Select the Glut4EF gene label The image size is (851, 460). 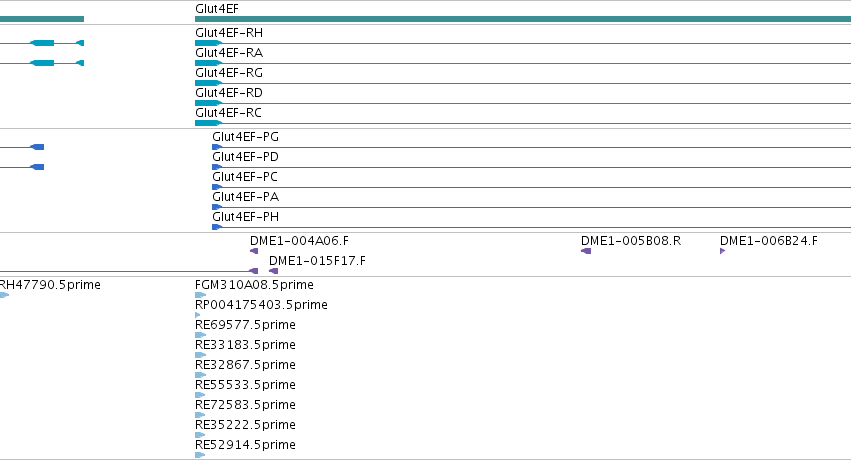(x=217, y=9)
